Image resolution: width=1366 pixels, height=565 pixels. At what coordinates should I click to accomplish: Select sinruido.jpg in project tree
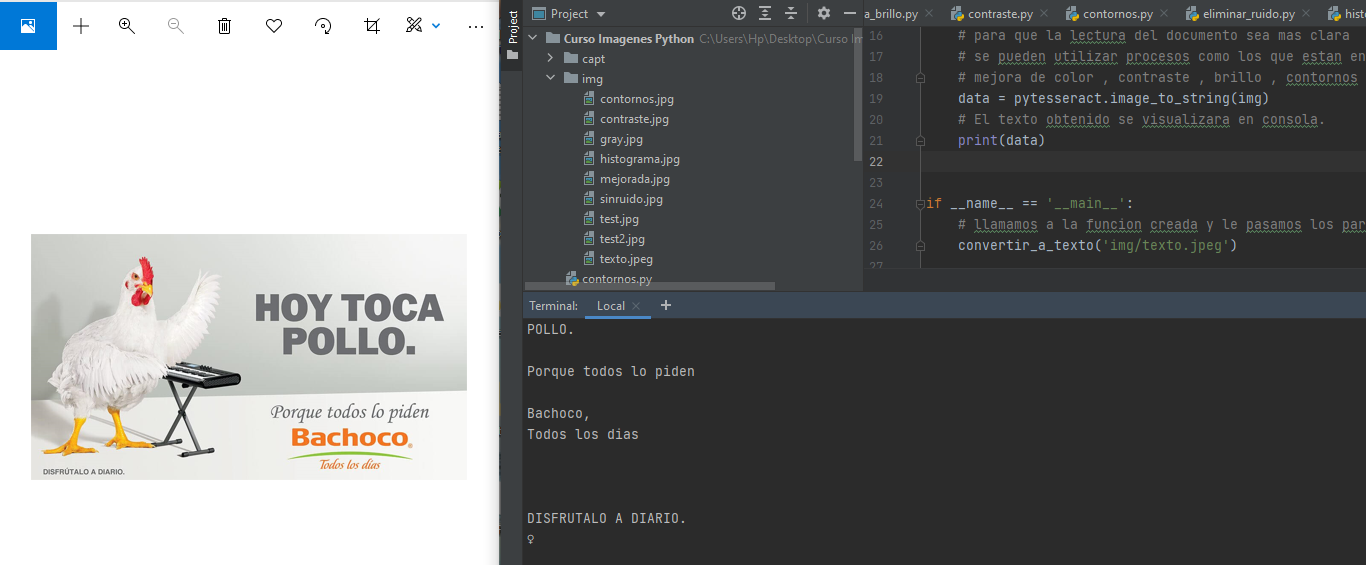click(631, 199)
